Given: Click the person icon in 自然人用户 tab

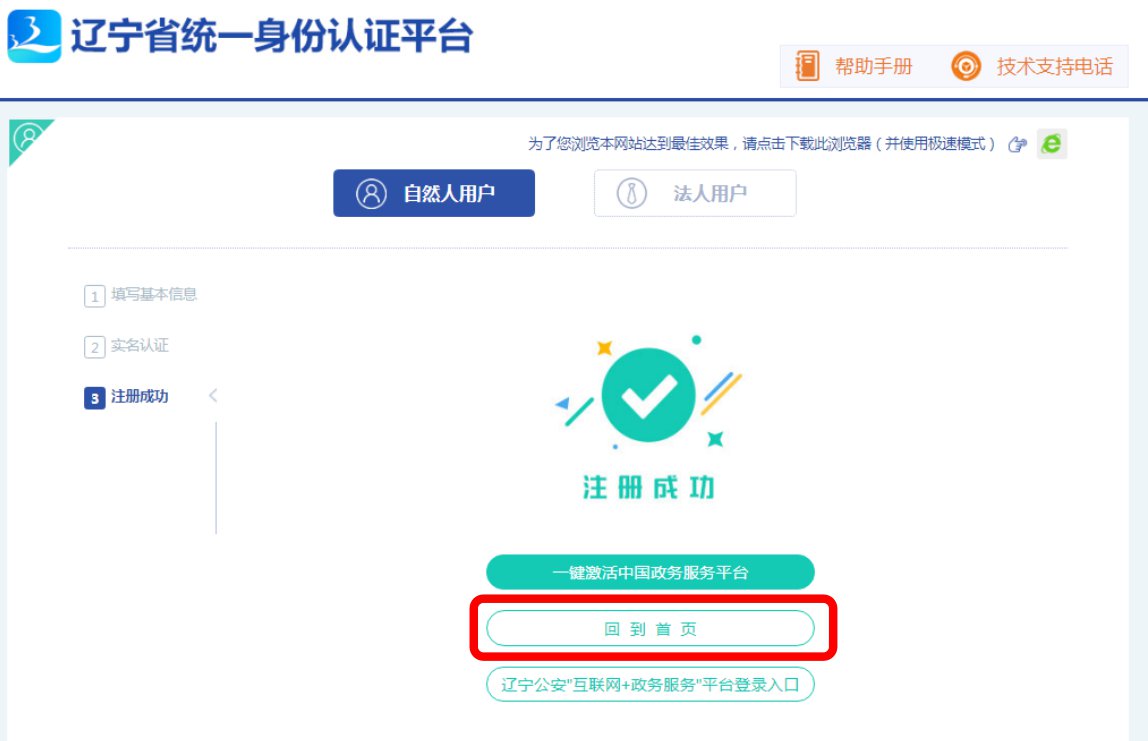Looking at the screenshot, I should 371,193.
